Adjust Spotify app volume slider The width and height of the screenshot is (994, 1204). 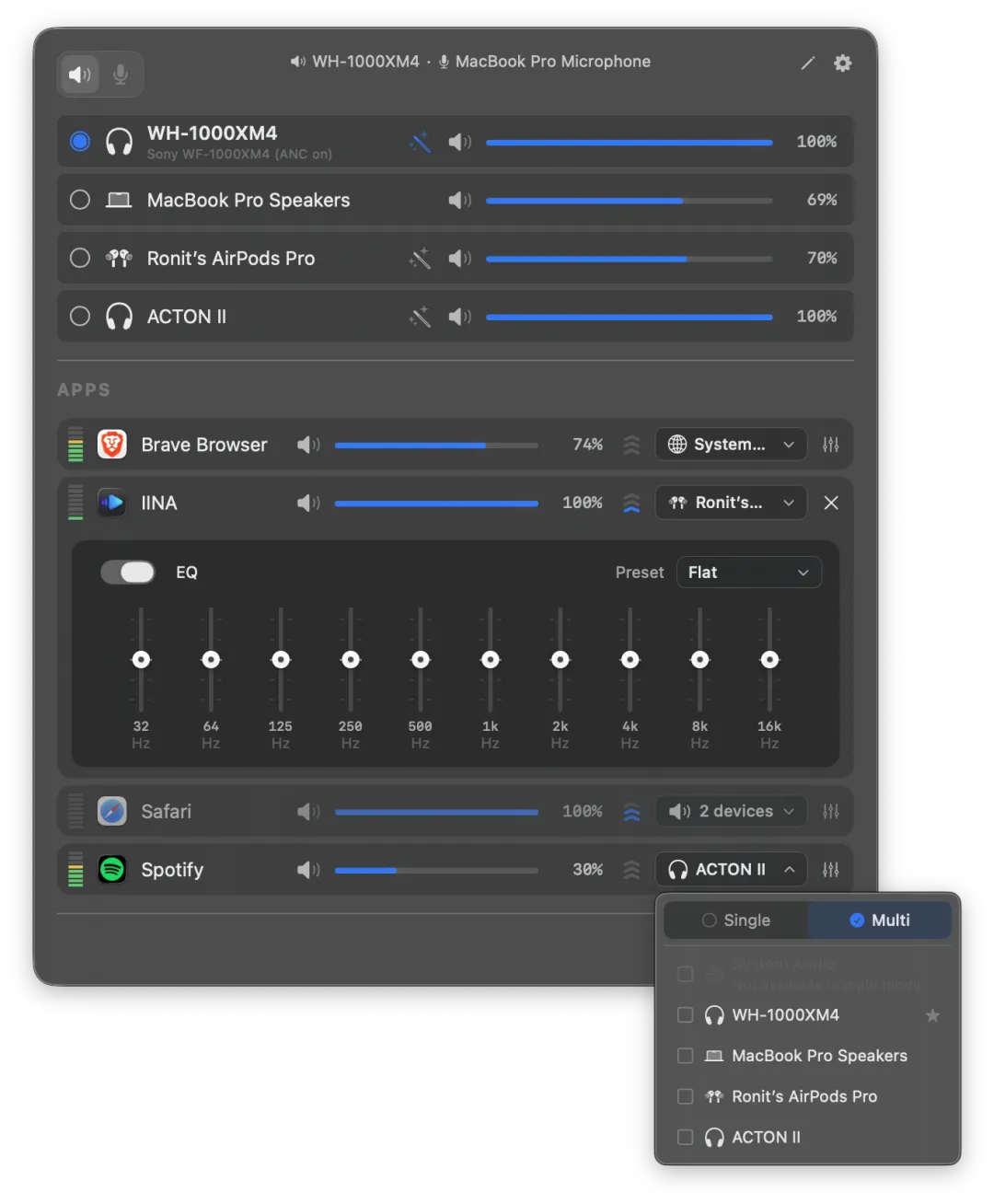(436, 870)
